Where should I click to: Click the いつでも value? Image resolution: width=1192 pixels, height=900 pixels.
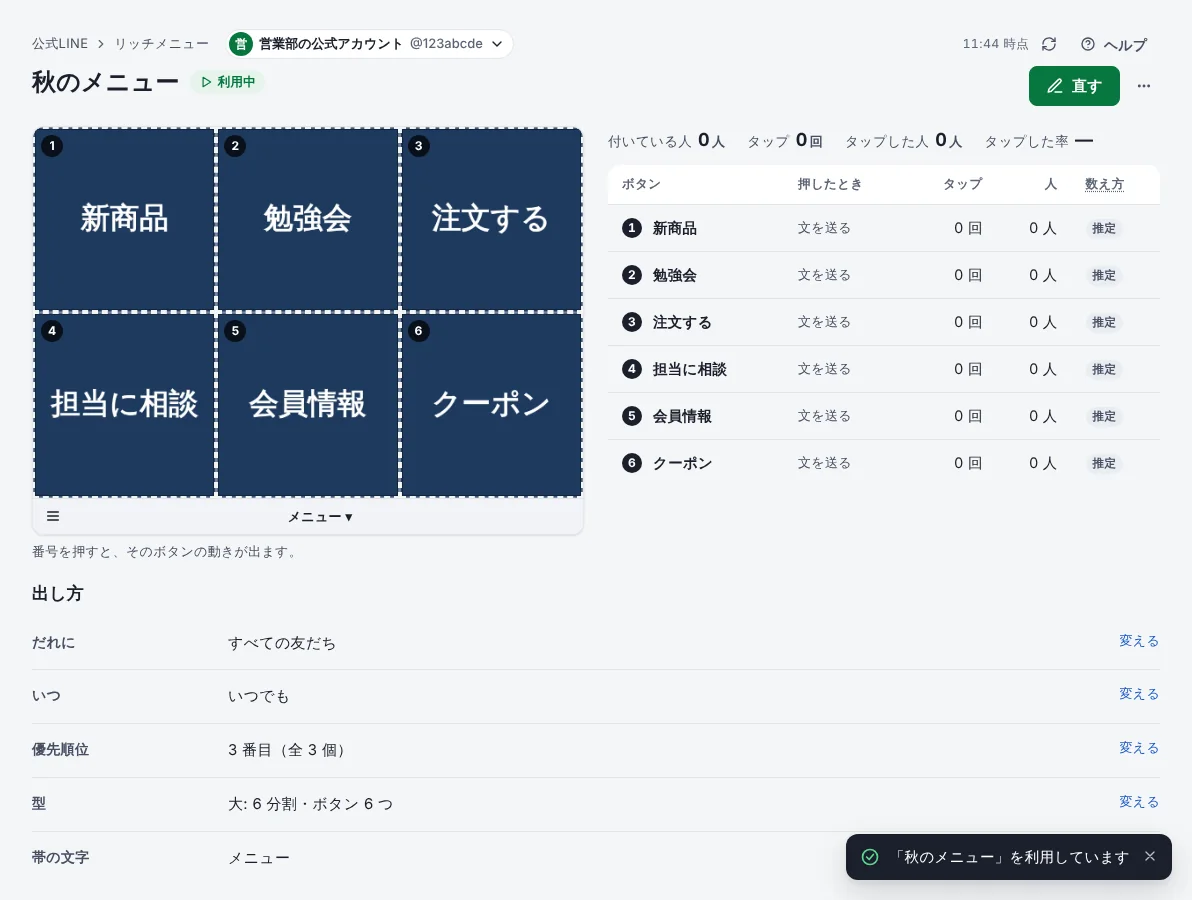coord(258,696)
